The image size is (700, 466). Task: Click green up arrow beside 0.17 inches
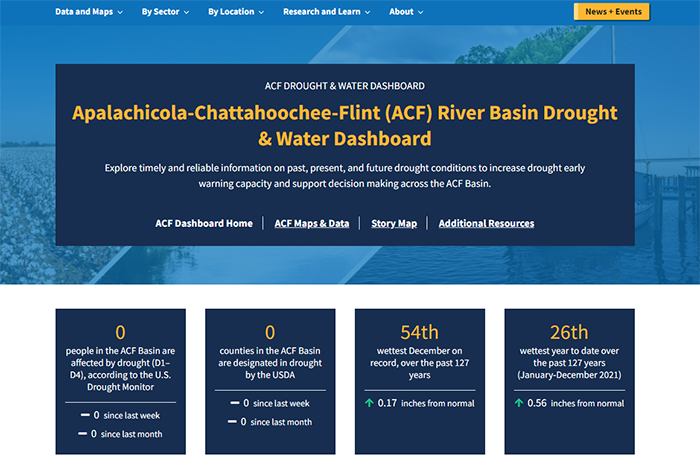tap(369, 403)
